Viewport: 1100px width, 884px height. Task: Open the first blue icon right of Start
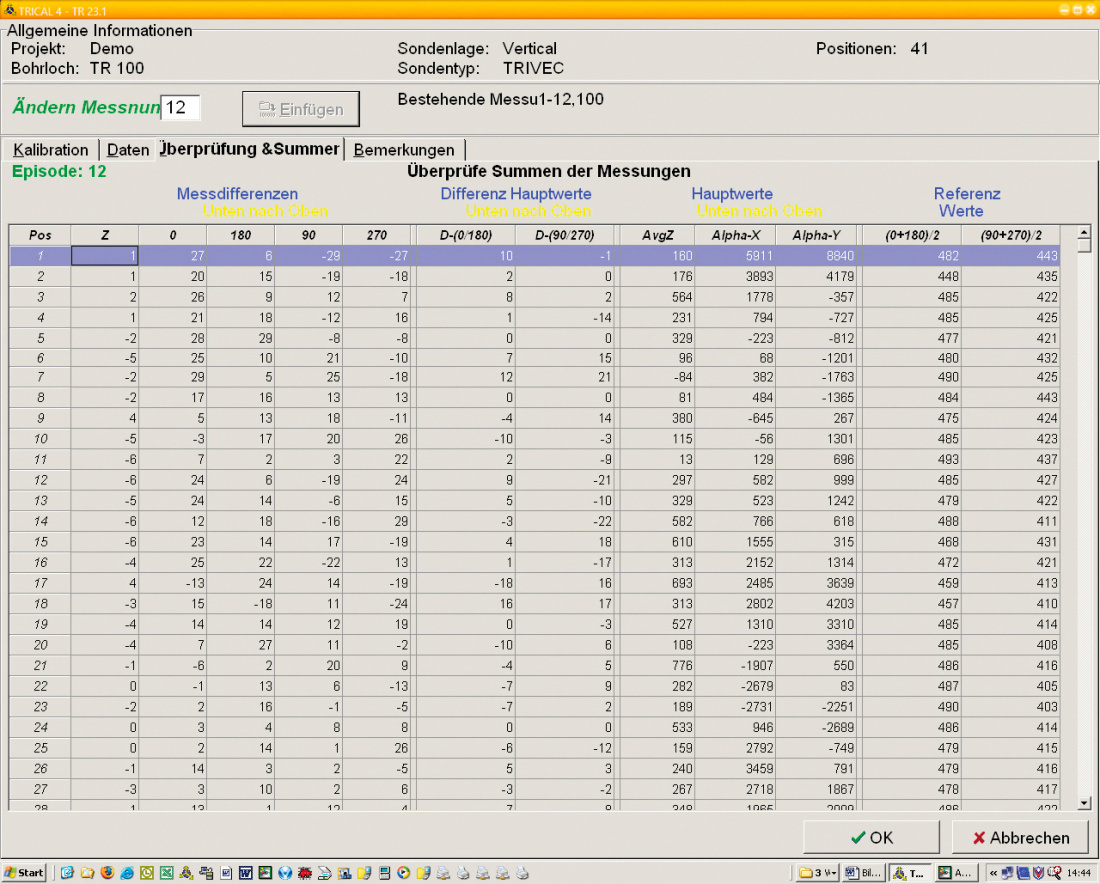pyautogui.click(x=67, y=873)
